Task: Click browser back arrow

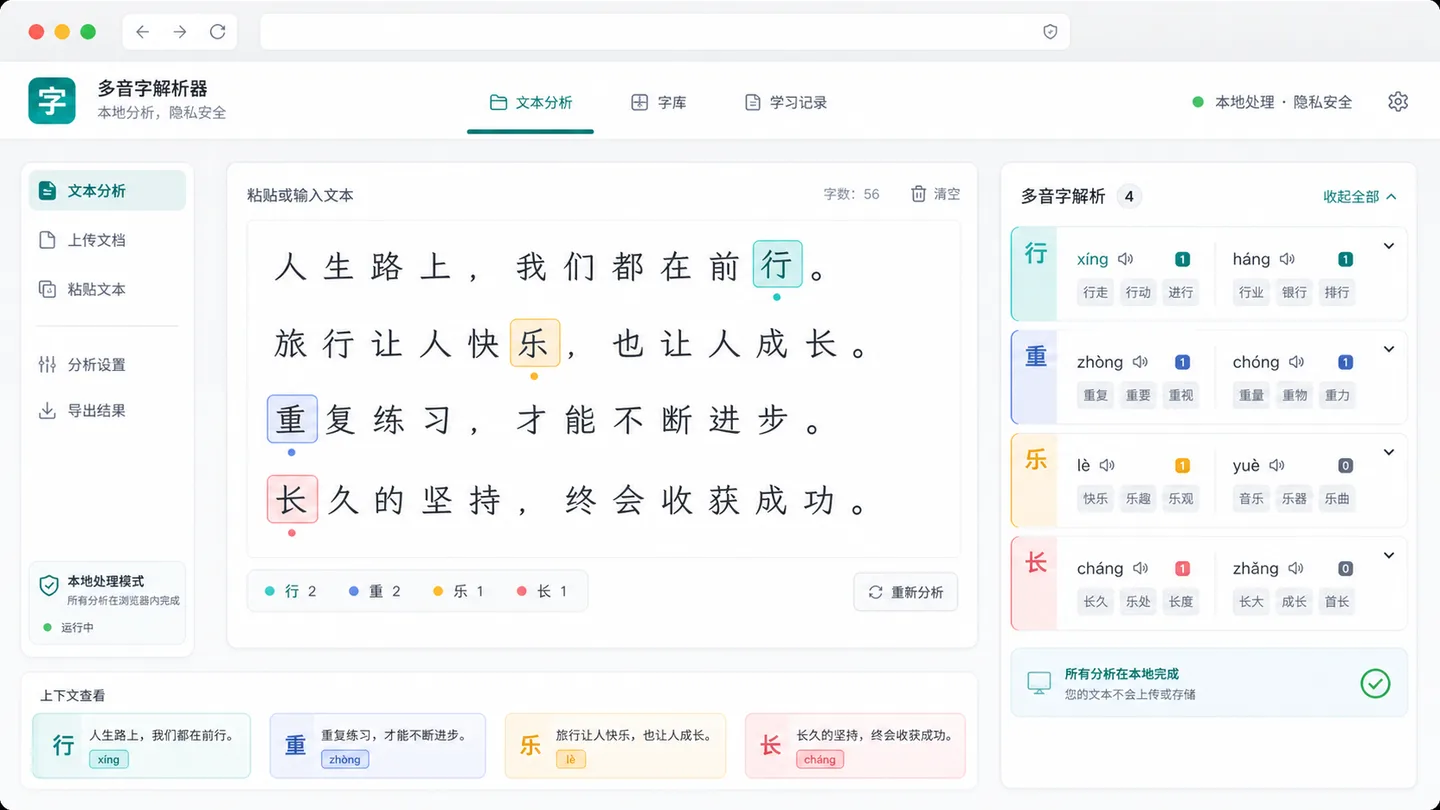Action: [x=143, y=32]
